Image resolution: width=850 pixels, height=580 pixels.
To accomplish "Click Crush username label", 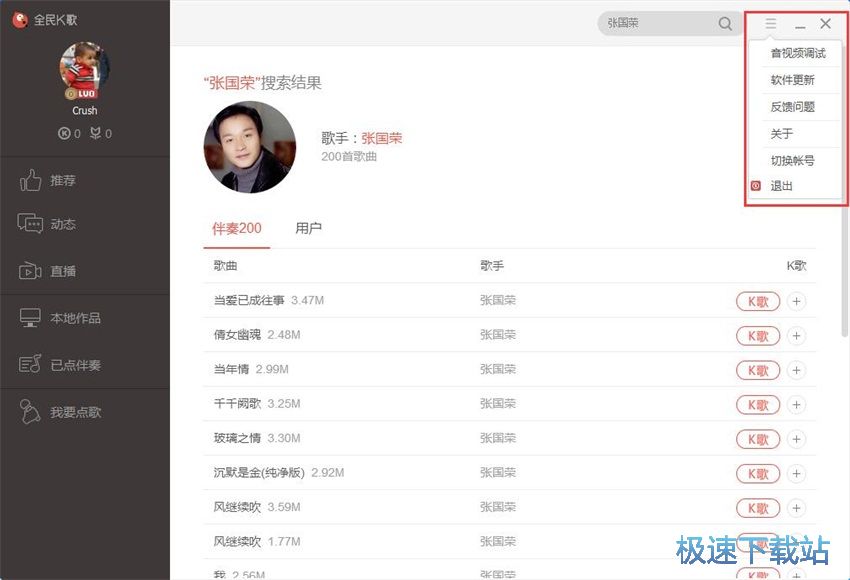I will point(85,111).
